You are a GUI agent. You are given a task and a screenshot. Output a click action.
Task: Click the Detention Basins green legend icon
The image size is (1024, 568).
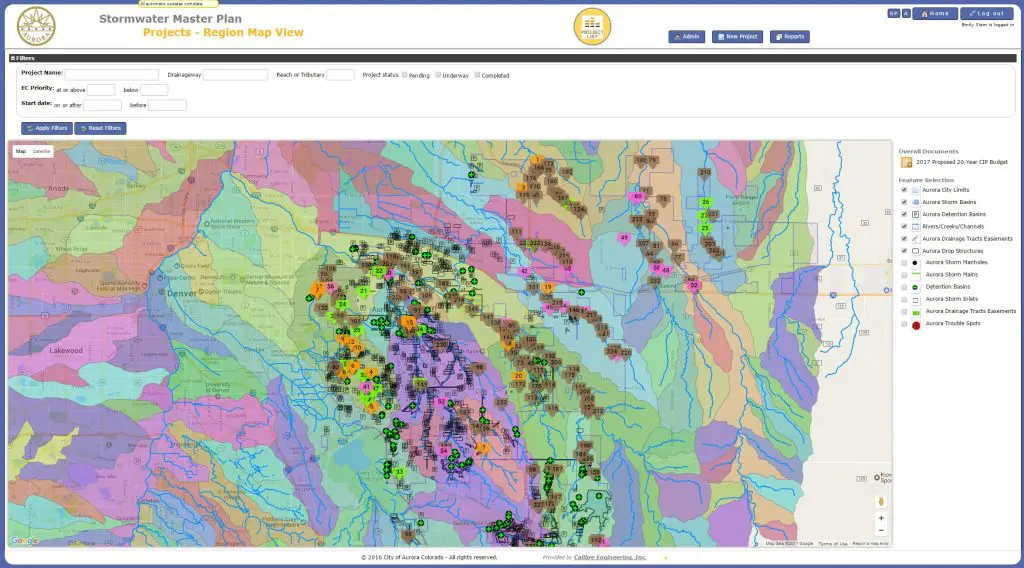915,287
